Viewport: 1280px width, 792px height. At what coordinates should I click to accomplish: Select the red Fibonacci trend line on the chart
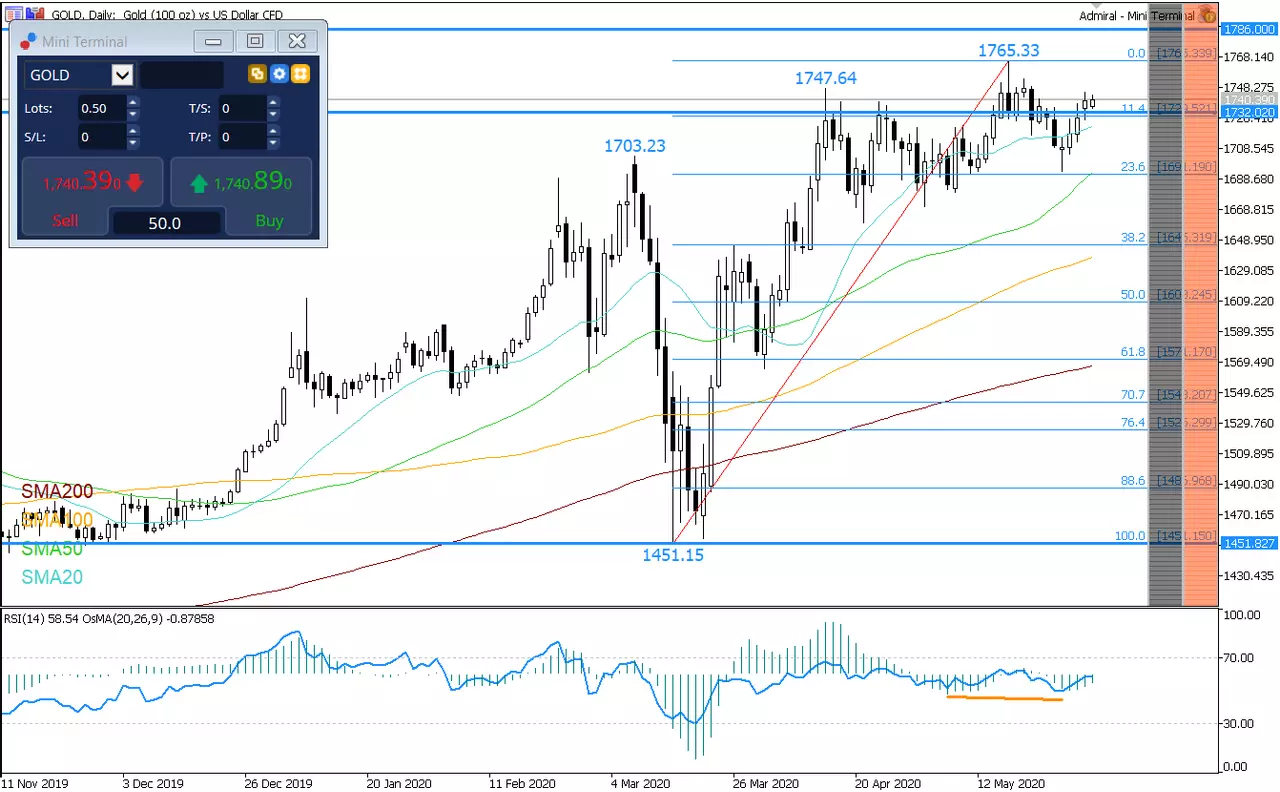pos(842,301)
